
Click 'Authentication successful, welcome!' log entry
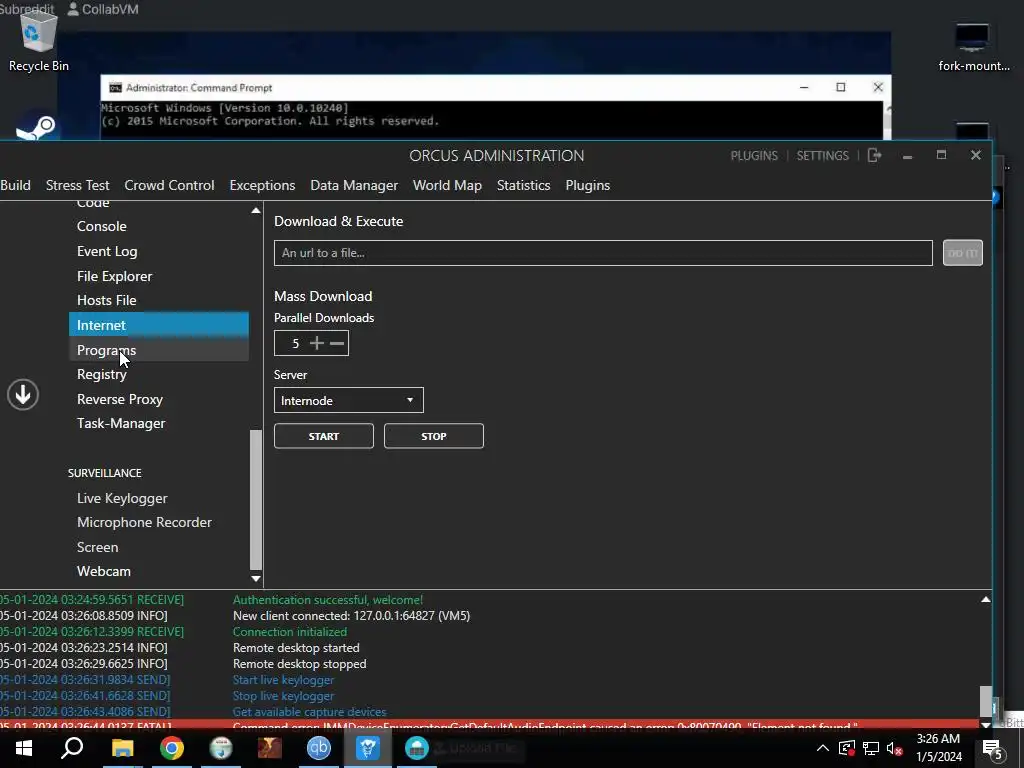pyautogui.click(x=328, y=600)
